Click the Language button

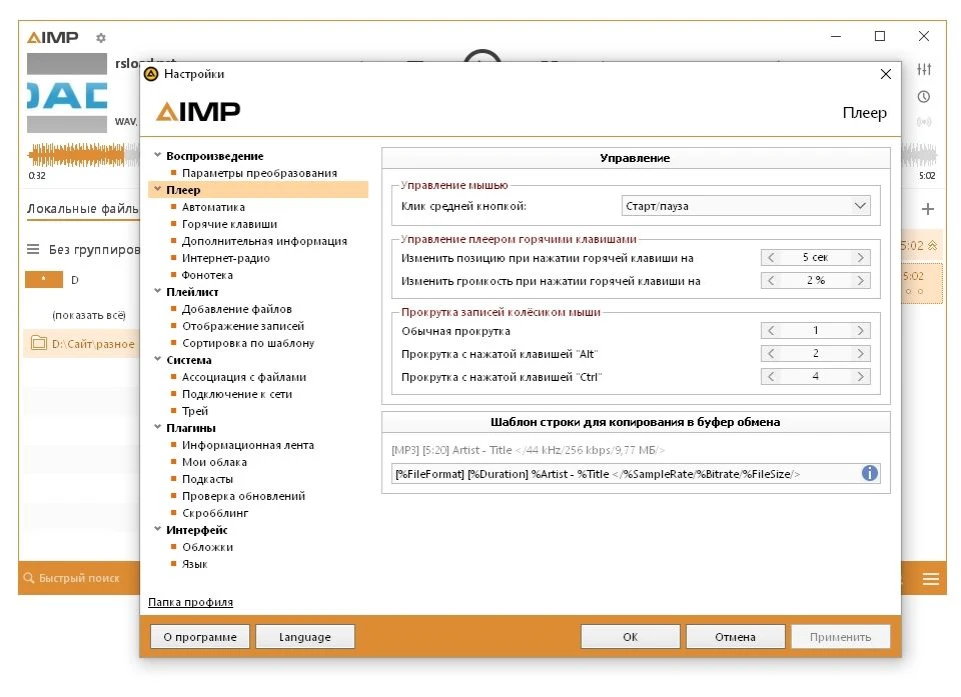pos(305,637)
